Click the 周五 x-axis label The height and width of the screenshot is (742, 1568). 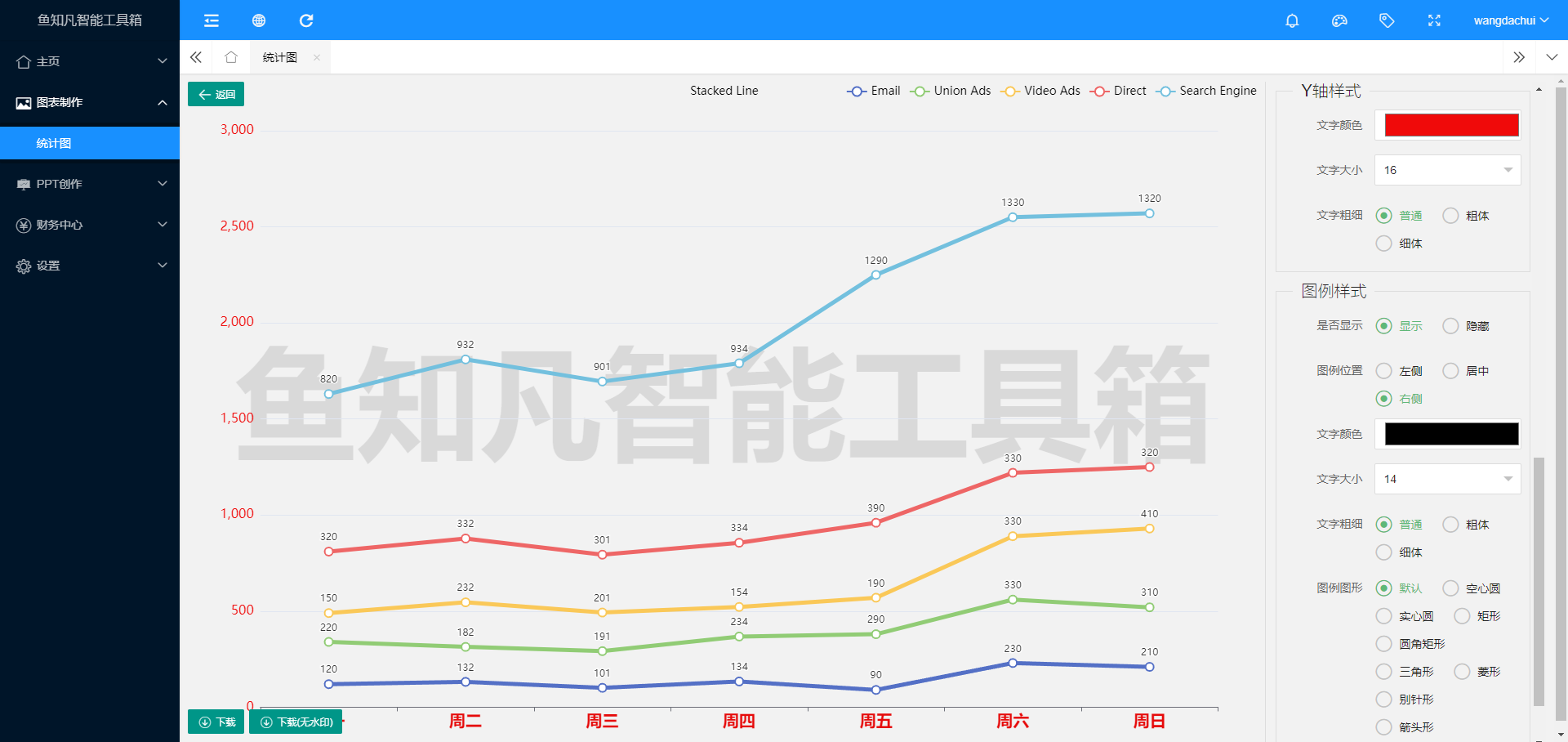coord(875,722)
